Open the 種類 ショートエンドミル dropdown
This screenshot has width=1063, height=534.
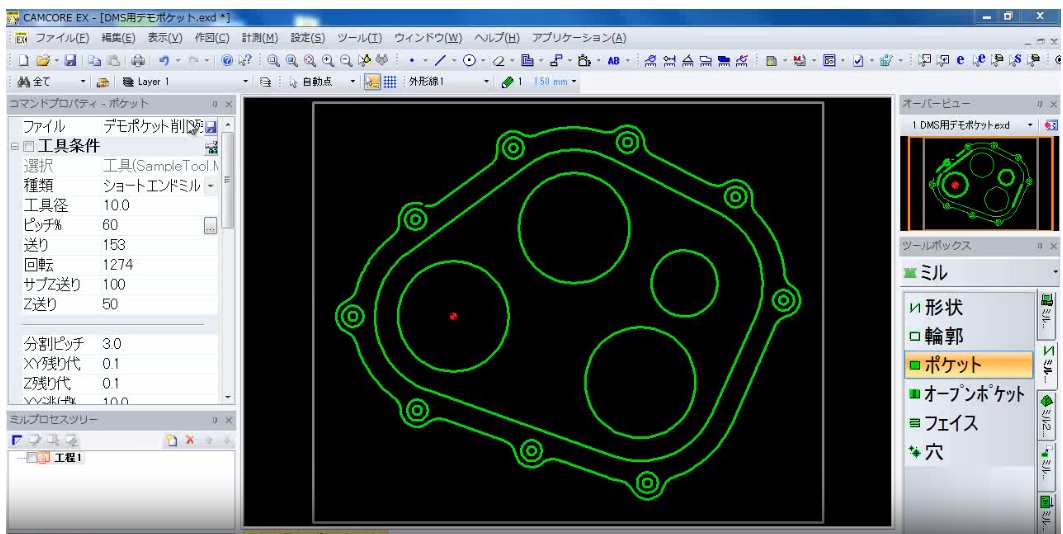click(210, 186)
